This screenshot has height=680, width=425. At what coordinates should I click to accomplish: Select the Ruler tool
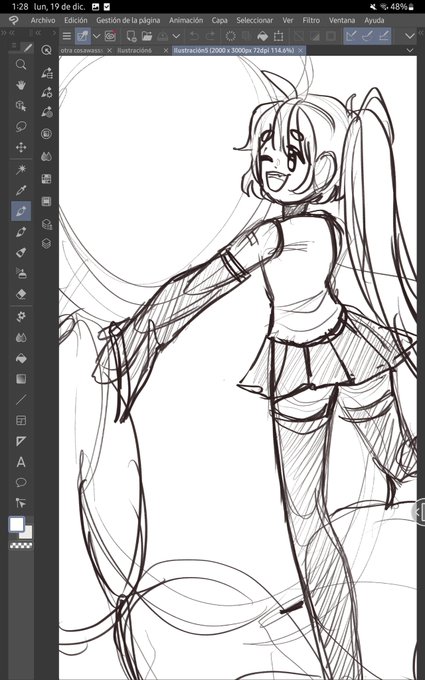click(x=21, y=441)
